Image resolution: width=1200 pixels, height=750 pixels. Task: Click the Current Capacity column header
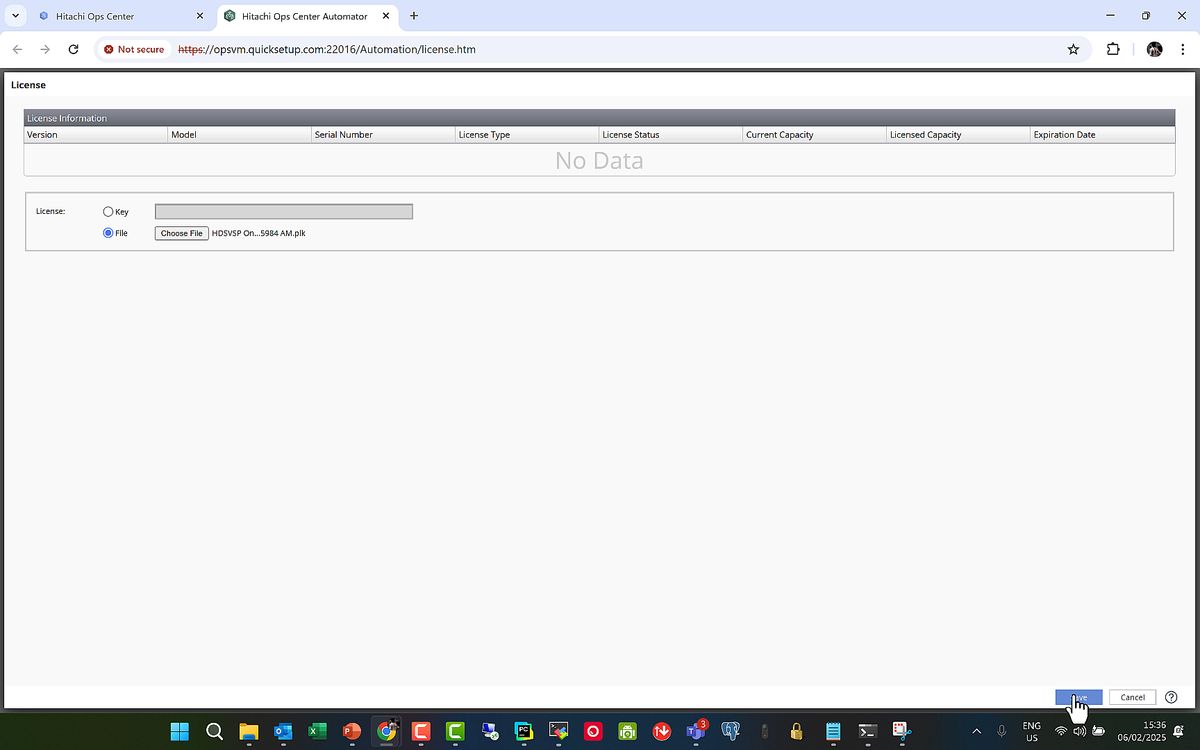(815, 134)
